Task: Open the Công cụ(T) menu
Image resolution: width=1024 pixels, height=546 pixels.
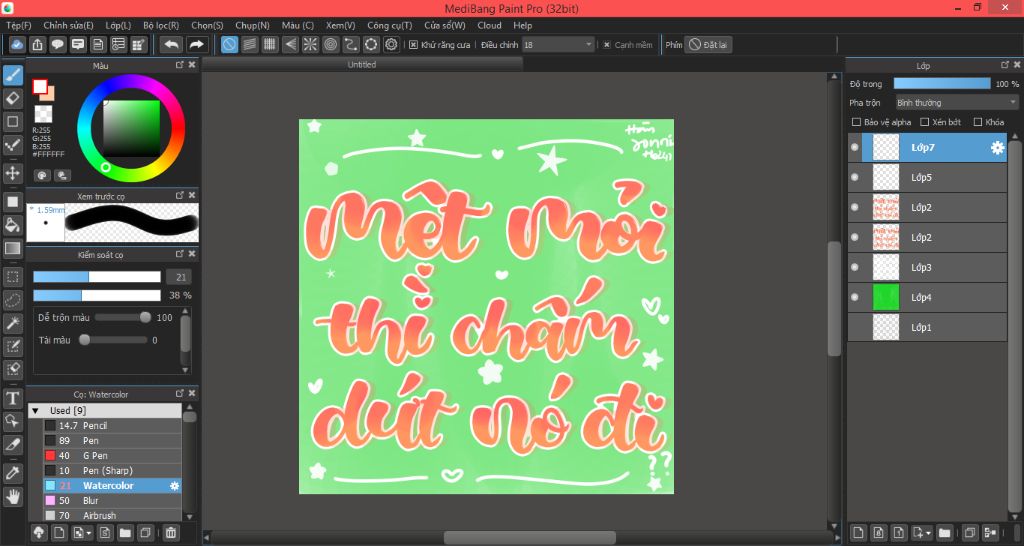Action: [390, 25]
